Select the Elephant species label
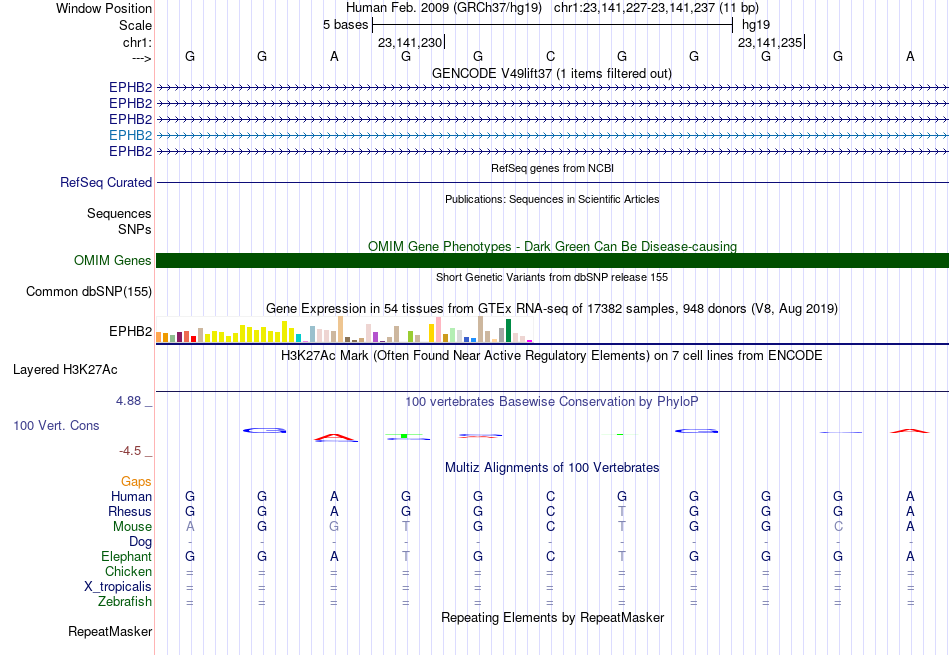950x655 pixels. (x=127, y=556)
